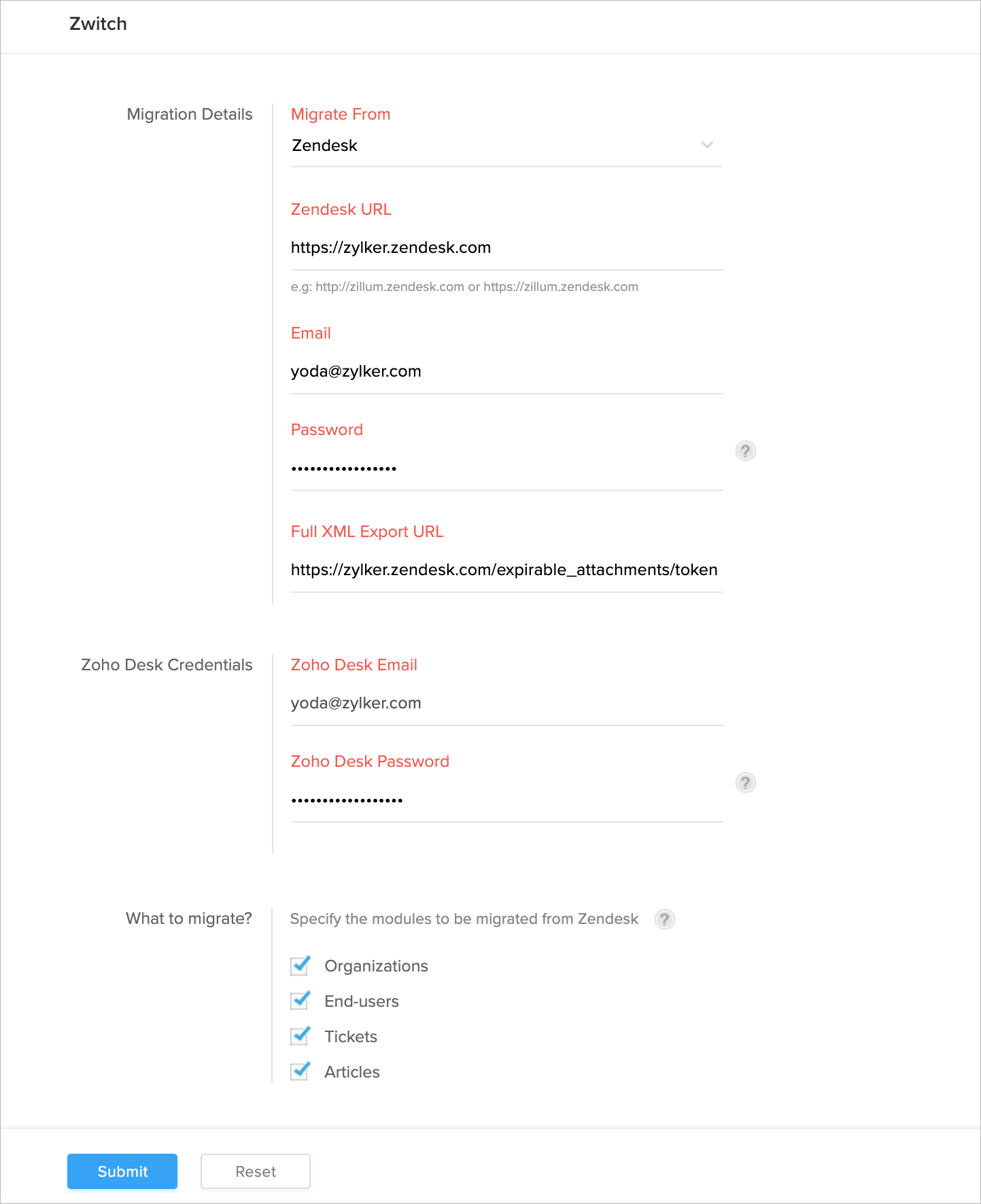Focus the Zoho Desk Email field
The width and height of the screenshot is (981, 1204).
[x=506, y=704]
